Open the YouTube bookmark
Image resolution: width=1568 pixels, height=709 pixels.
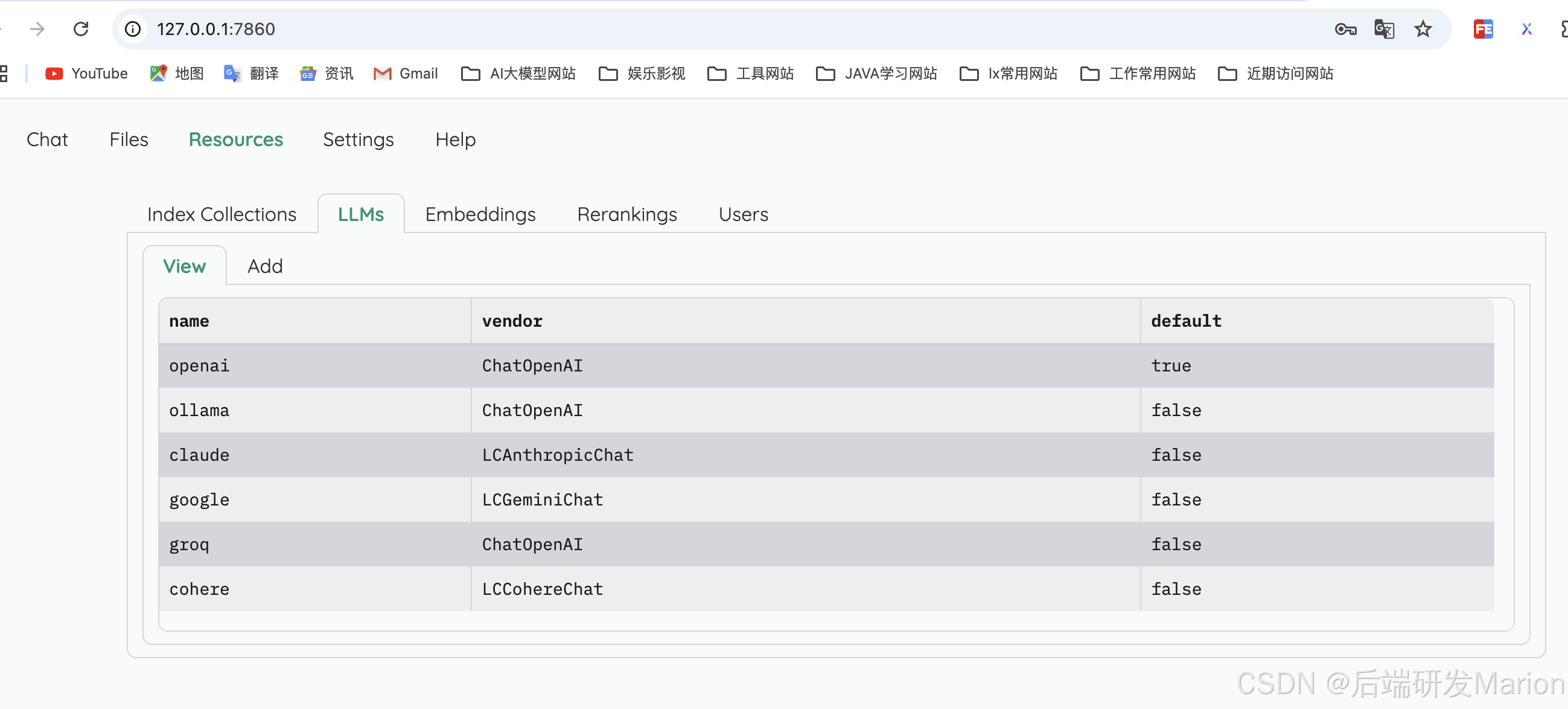click(x=86, y=74)
